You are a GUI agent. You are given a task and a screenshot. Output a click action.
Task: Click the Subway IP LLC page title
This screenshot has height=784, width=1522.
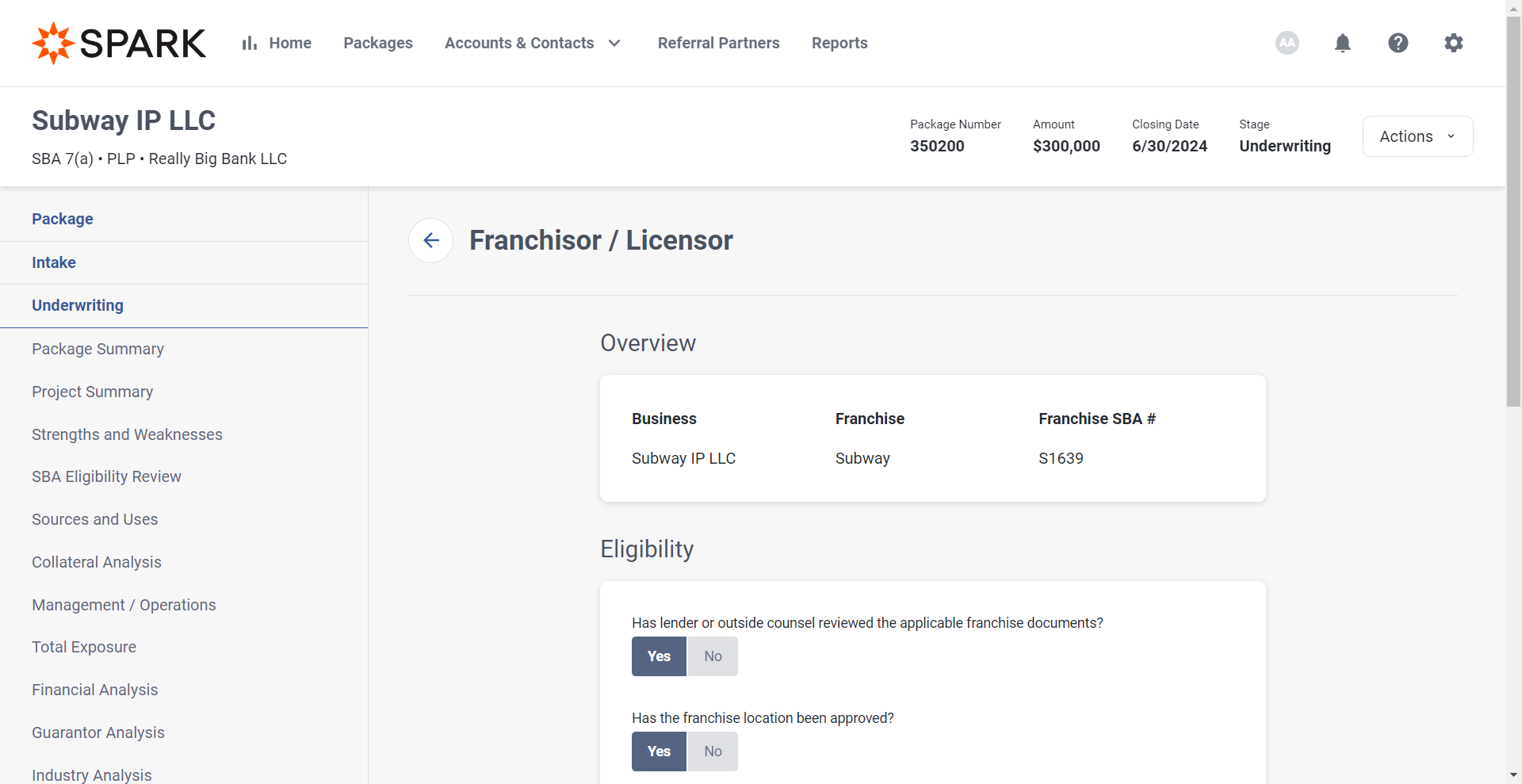(x=124, y=120)
